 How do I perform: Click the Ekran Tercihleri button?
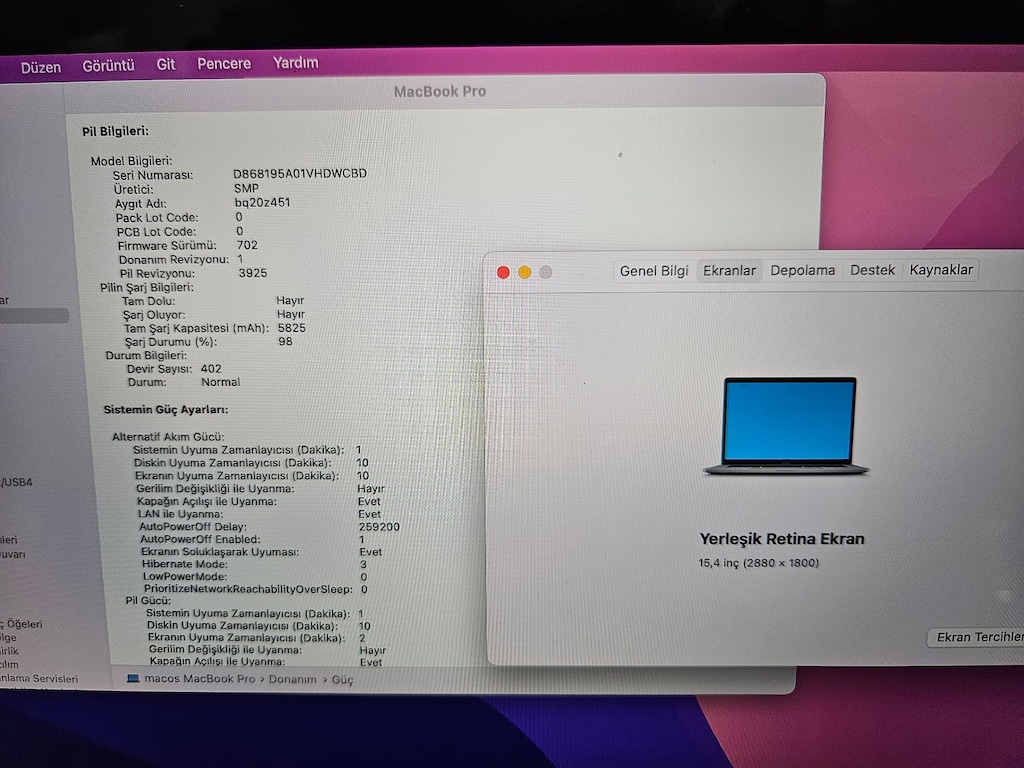tap(978, 637)
